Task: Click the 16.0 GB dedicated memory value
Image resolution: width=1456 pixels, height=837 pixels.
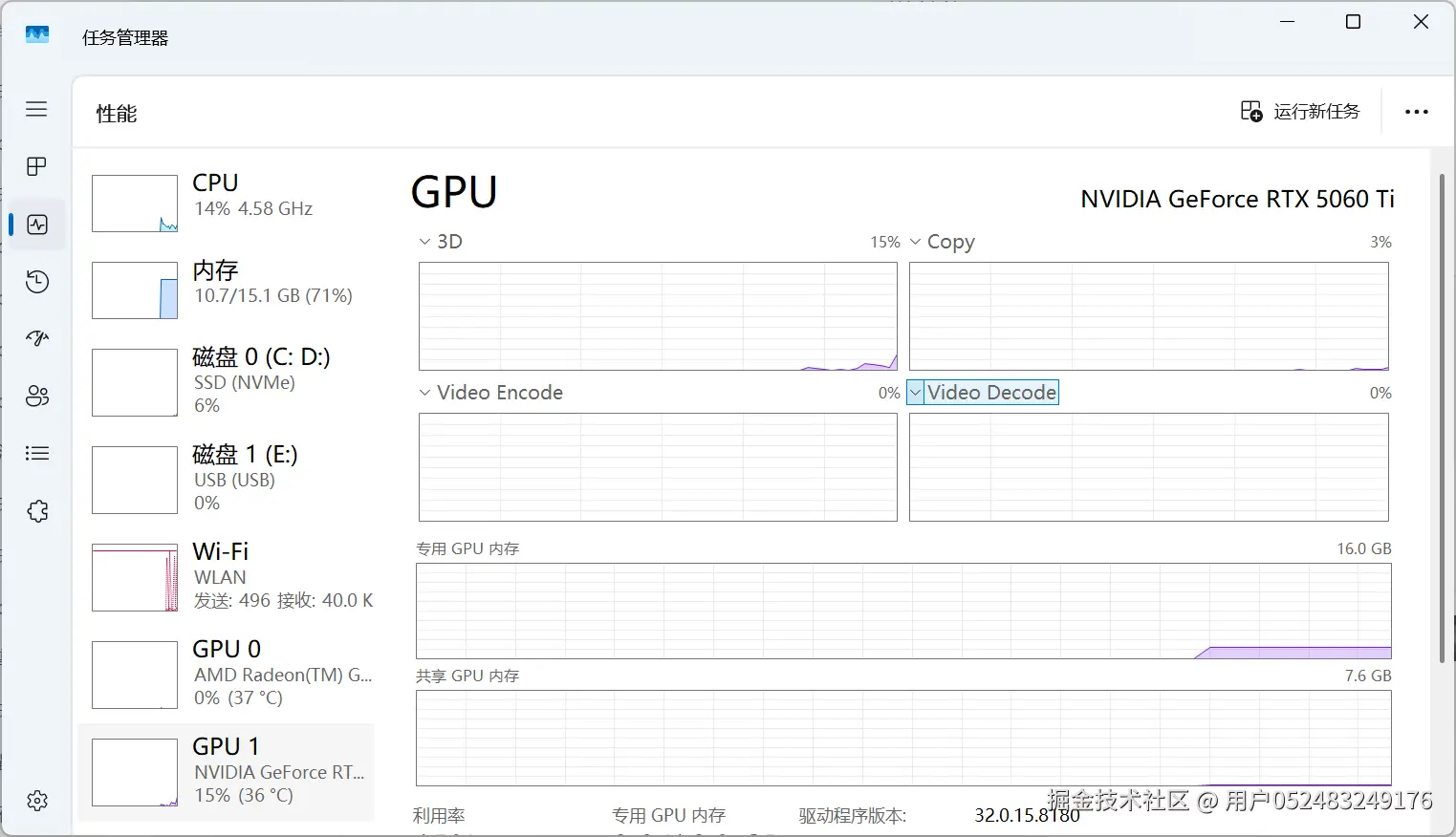Action: (x=1364, y=548)
